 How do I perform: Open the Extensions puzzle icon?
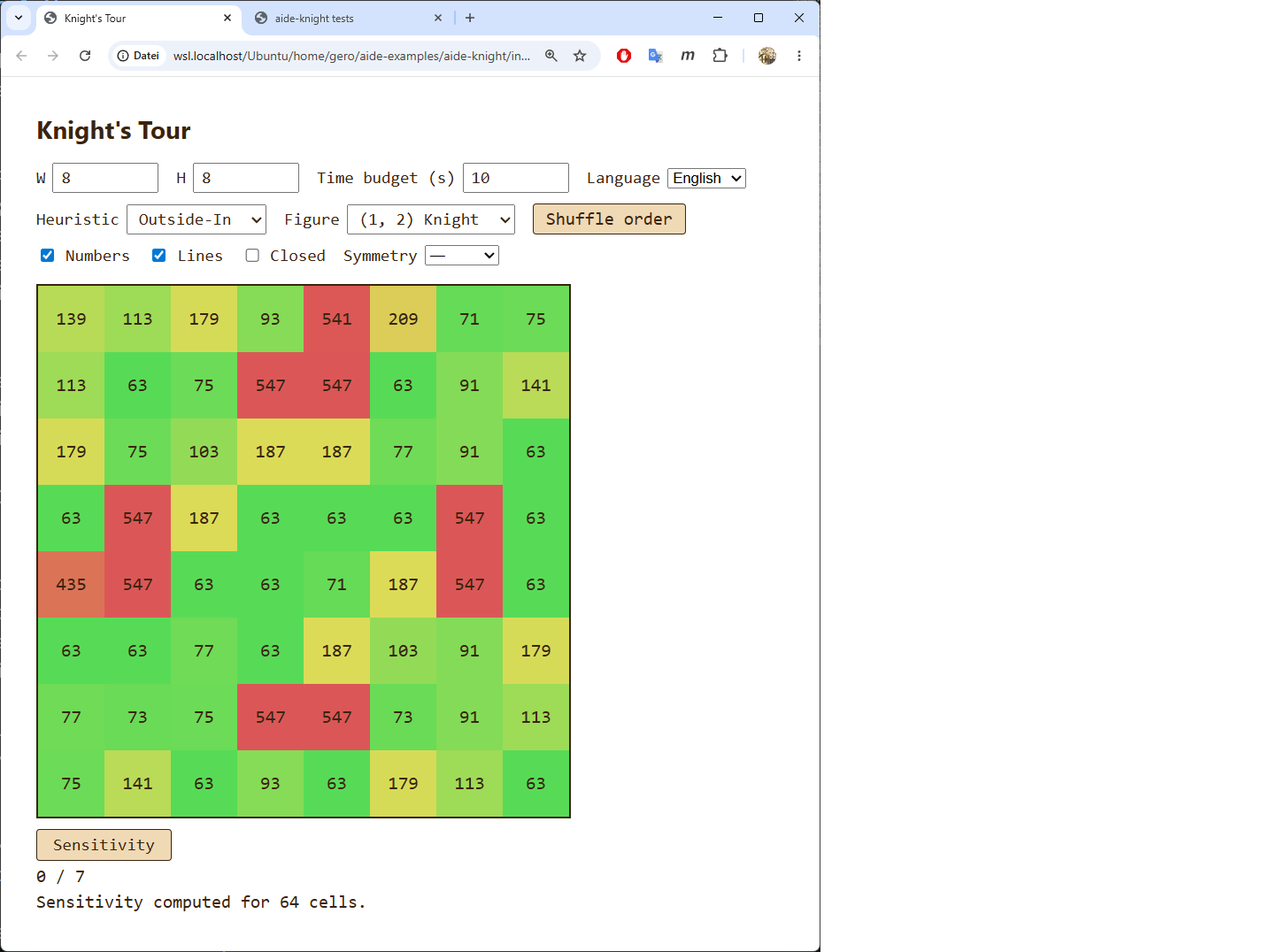720,56
